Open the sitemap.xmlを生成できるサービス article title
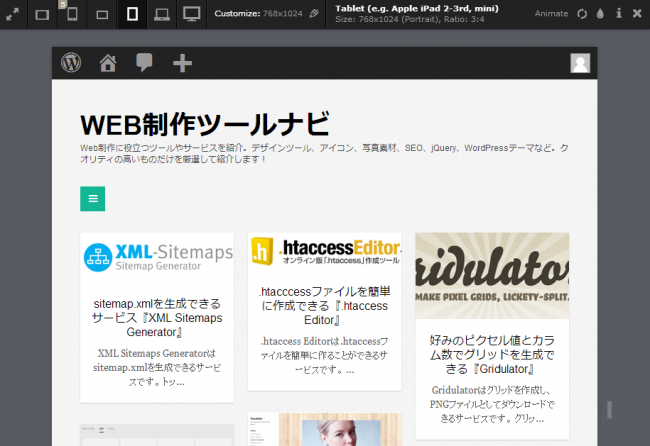This screenshot has width=650, height=446. tap(157, 318)
